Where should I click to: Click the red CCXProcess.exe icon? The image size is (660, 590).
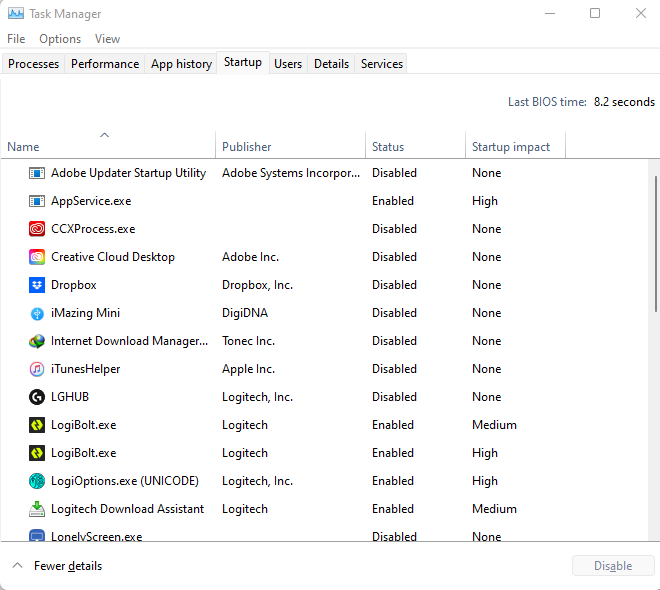(x=37, y=229)
